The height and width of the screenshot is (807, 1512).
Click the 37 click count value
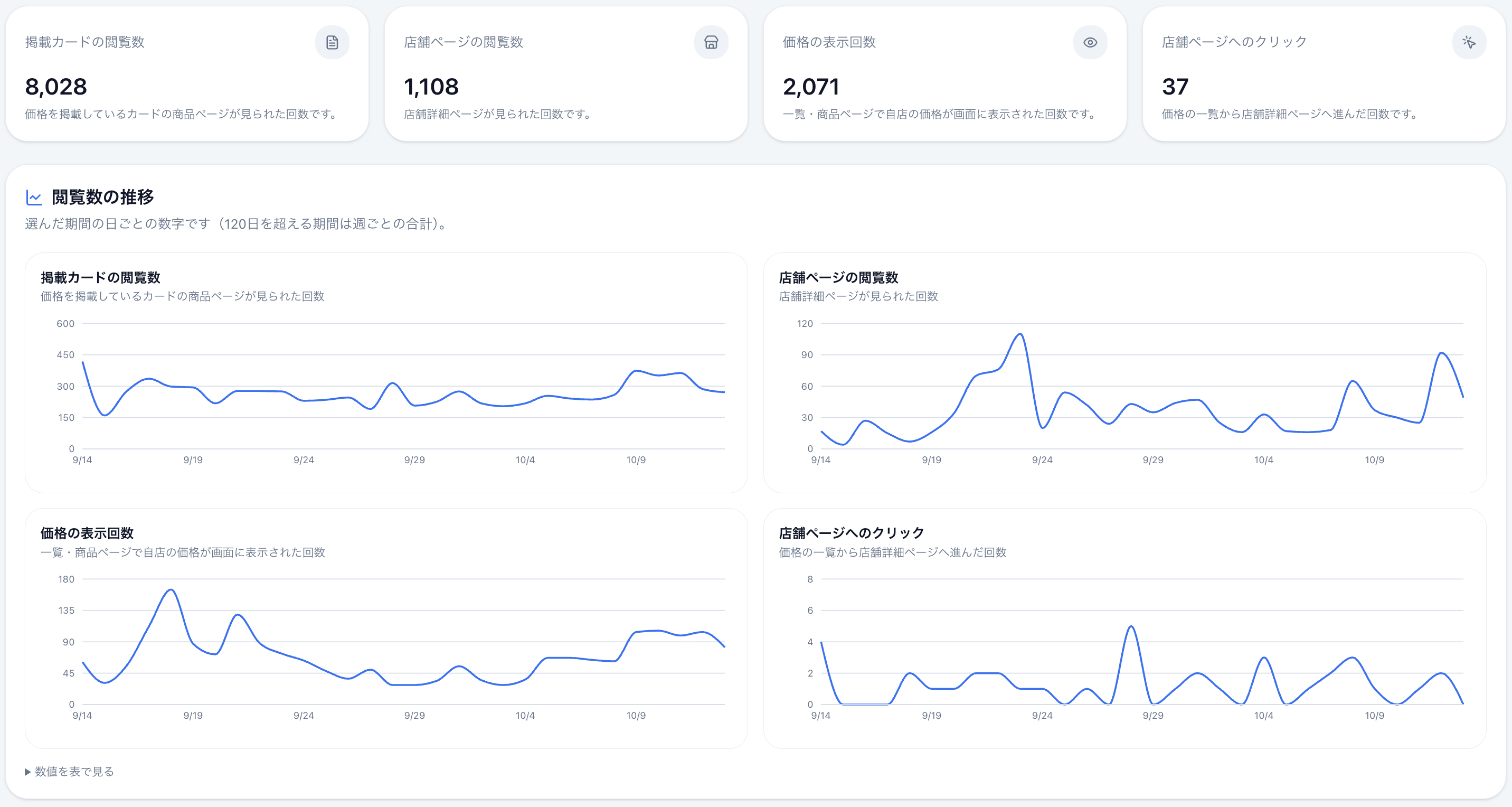1175,87
